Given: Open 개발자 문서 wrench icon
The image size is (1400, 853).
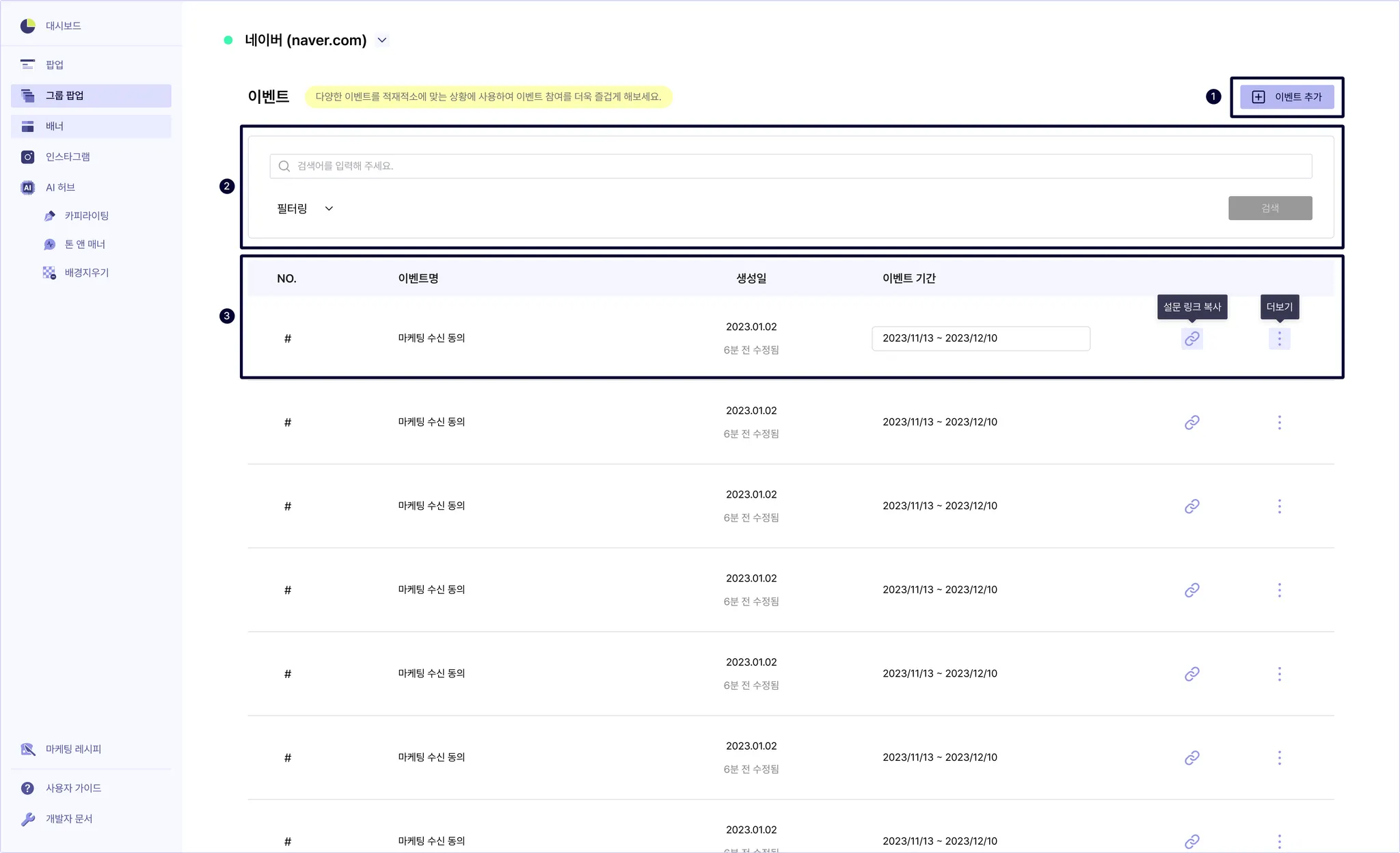Looking at the screenshot, I should click(27, 819).
